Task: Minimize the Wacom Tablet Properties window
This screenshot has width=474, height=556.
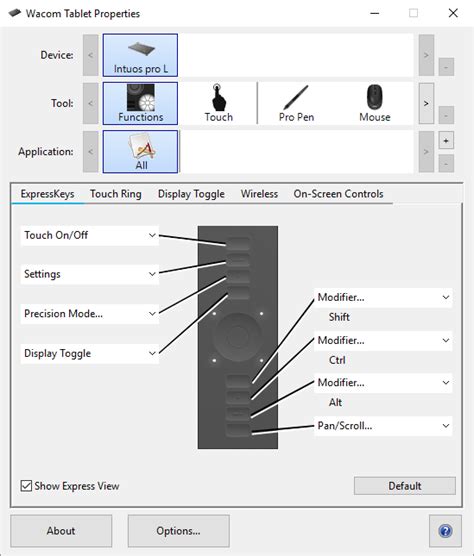Action: pos(375,13)
